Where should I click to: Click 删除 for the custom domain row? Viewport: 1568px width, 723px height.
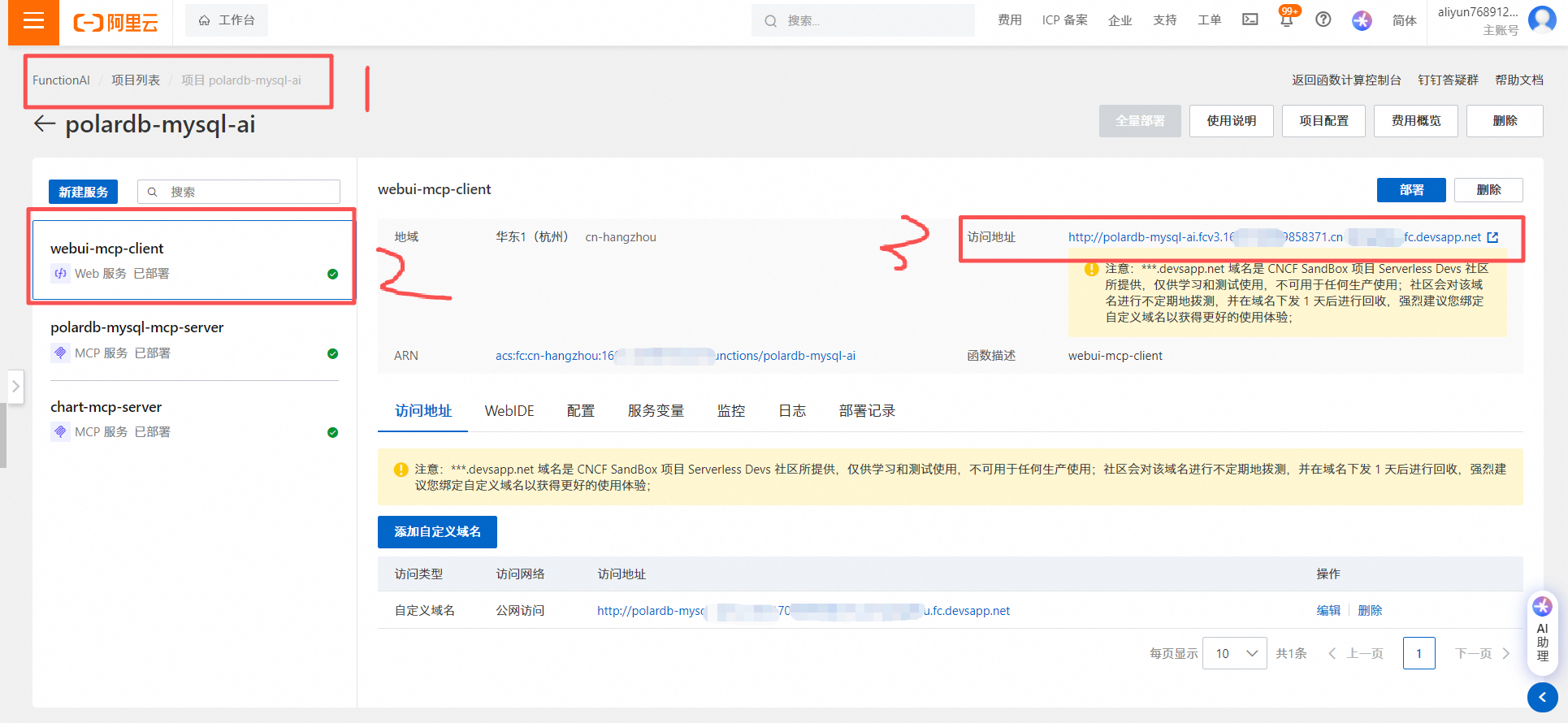coord(1370,611)
